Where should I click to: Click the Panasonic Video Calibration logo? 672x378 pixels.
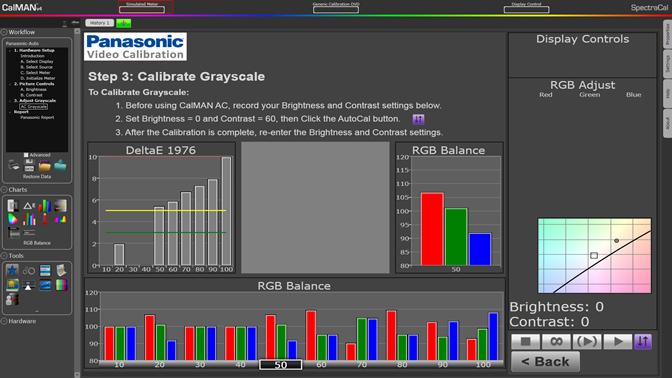pyautogui.click(x=135, y=47)
